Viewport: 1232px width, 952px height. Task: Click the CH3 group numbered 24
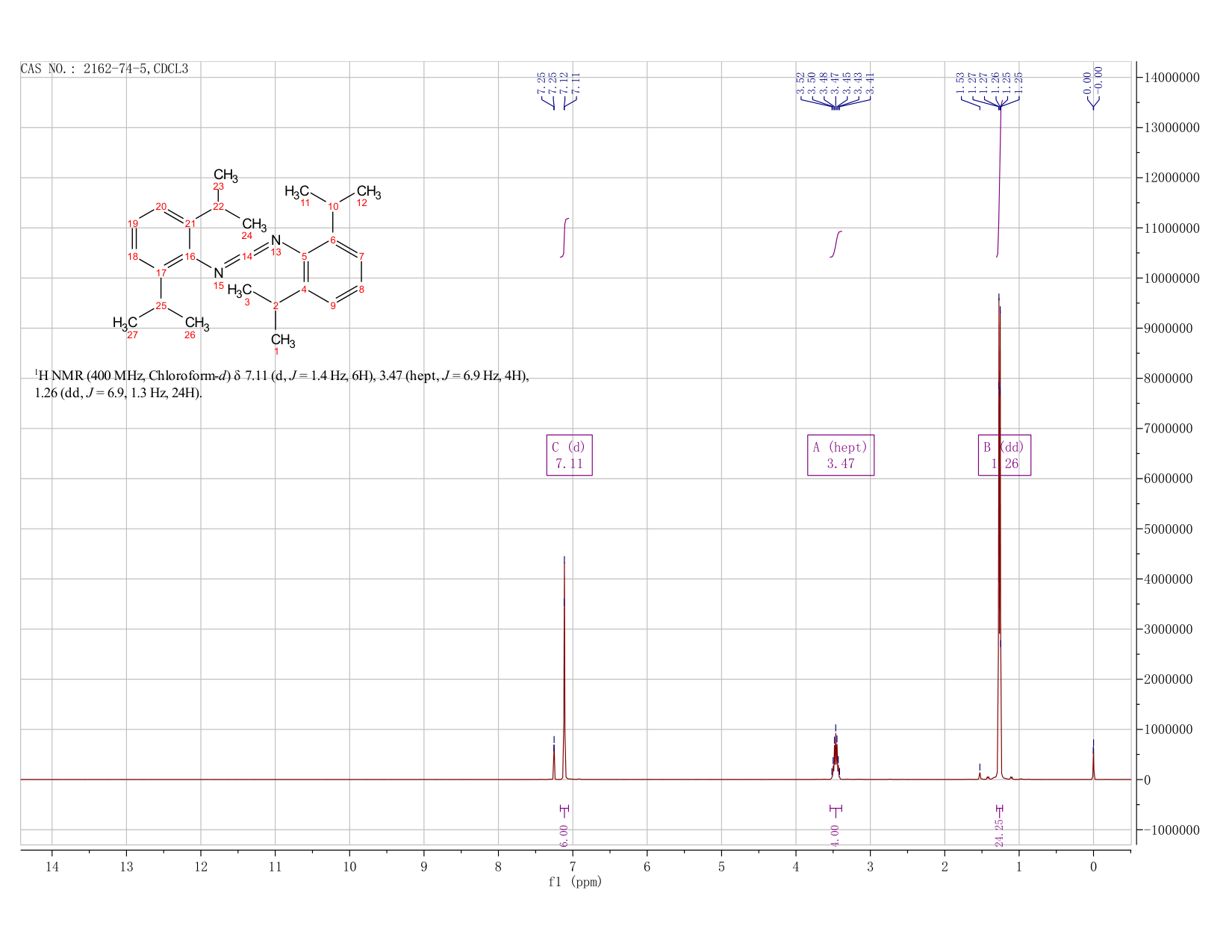[x=254, y=224]
